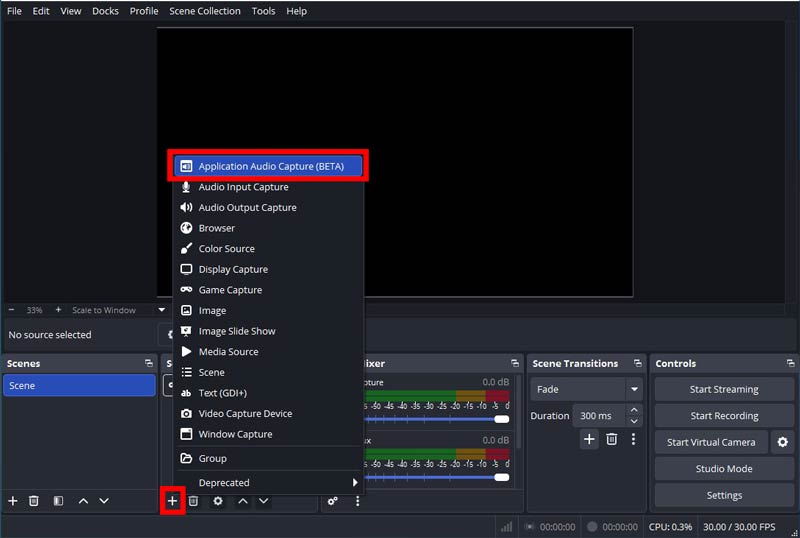Undock the Controls panel
This screenshot has height=538, width=800.
(x=790, y=363)
